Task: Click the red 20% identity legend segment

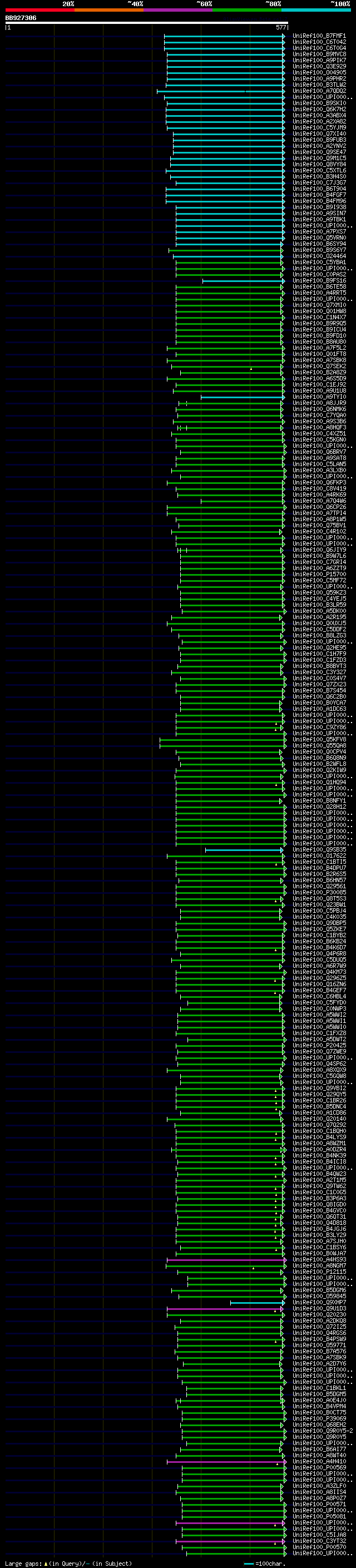Action: [x=39, y=10]
